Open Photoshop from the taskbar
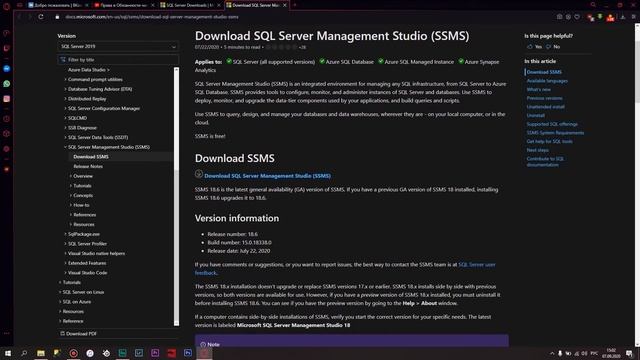The height and width of the screenshot is (360, 640). pyautogui.click(x=188, y=353)
